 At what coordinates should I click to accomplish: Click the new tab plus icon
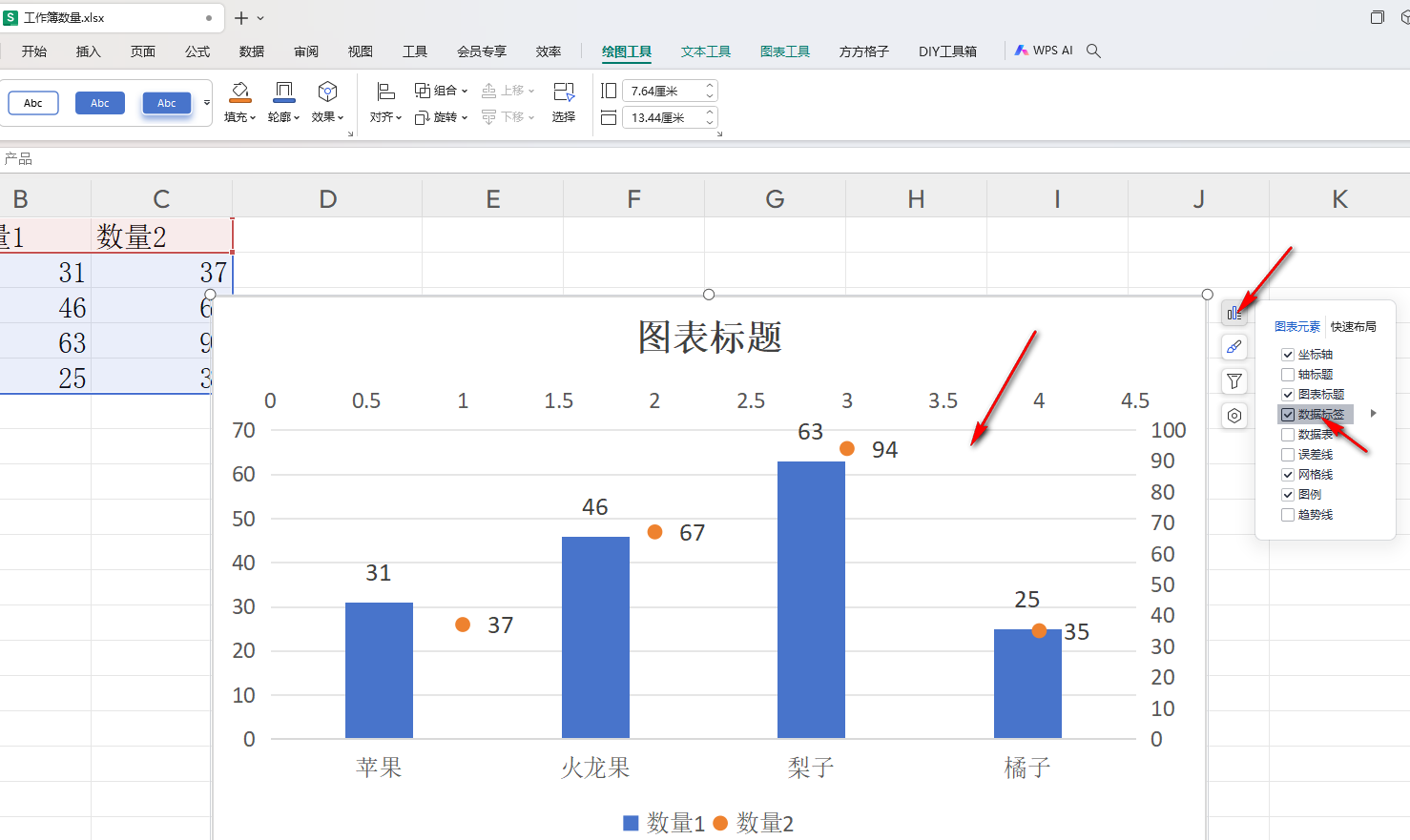tap(241, 18)
